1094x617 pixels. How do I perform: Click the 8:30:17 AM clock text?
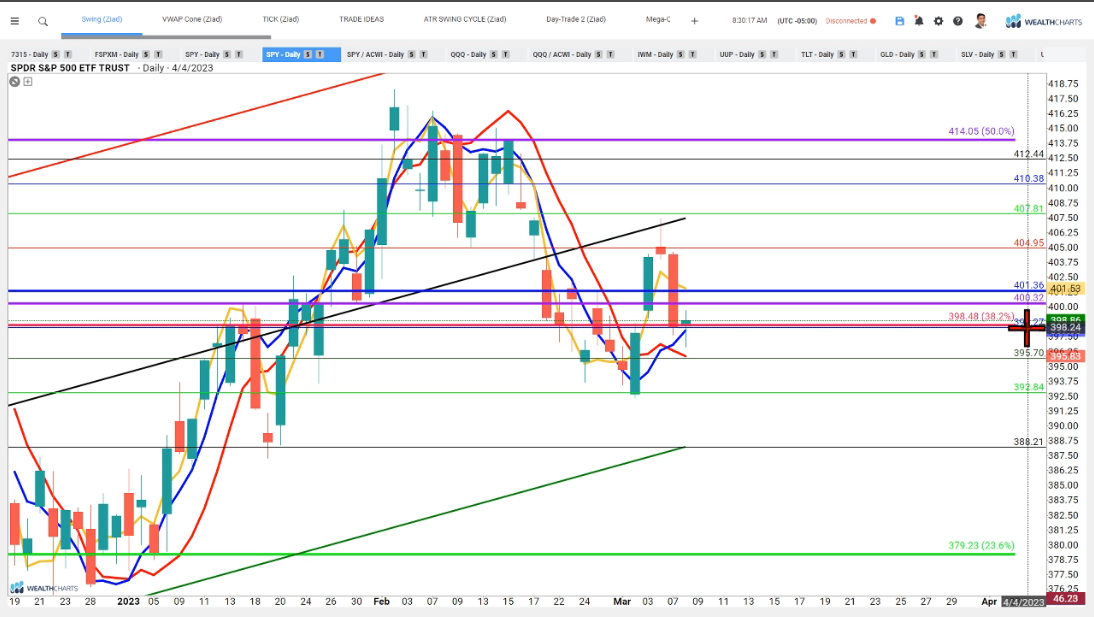(749, 21)
